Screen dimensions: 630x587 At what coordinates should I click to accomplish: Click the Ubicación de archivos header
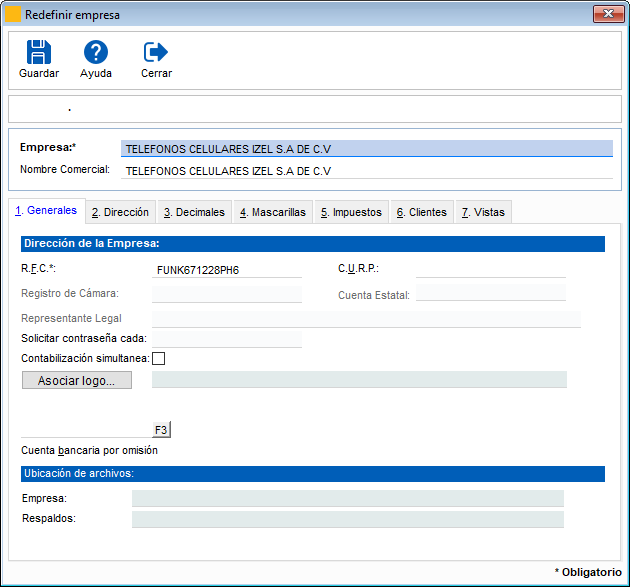click(x=313, y=474)
